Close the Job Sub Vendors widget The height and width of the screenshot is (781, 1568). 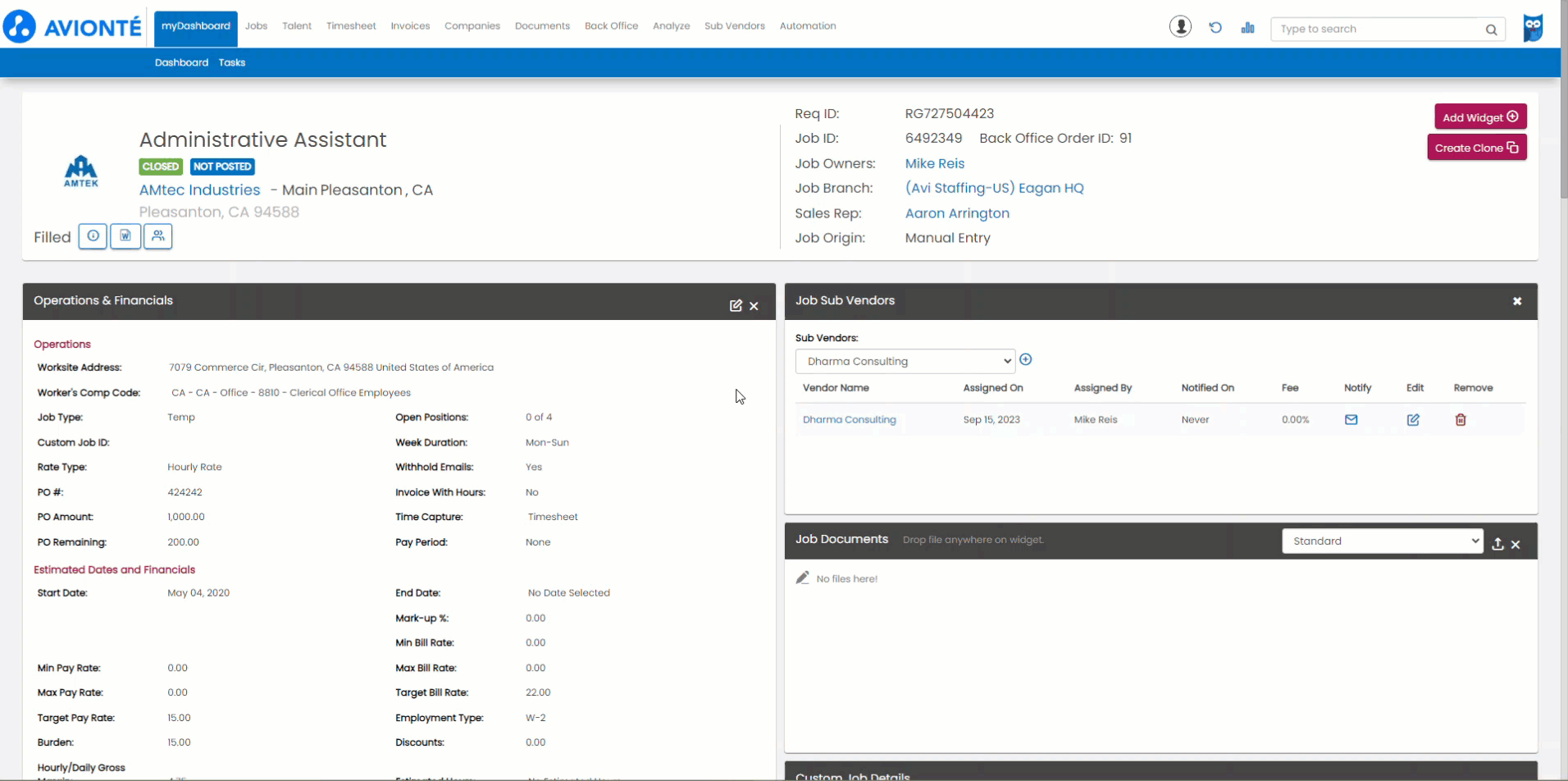pyautogui.click(x=1517, y=301)
